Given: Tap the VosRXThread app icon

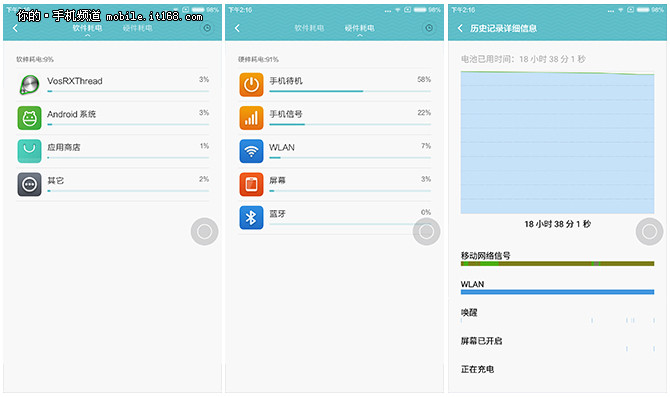Looking at the screenshot, I should point(29,85).
